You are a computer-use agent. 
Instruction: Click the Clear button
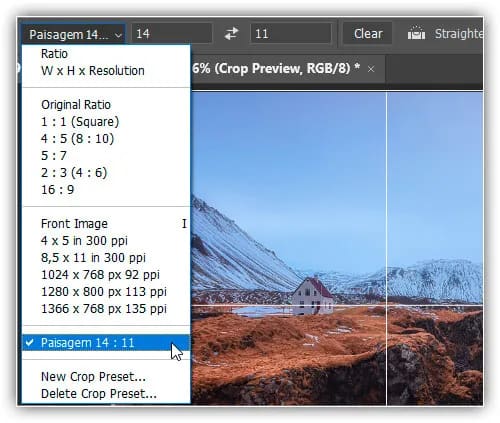coord(368,33)
